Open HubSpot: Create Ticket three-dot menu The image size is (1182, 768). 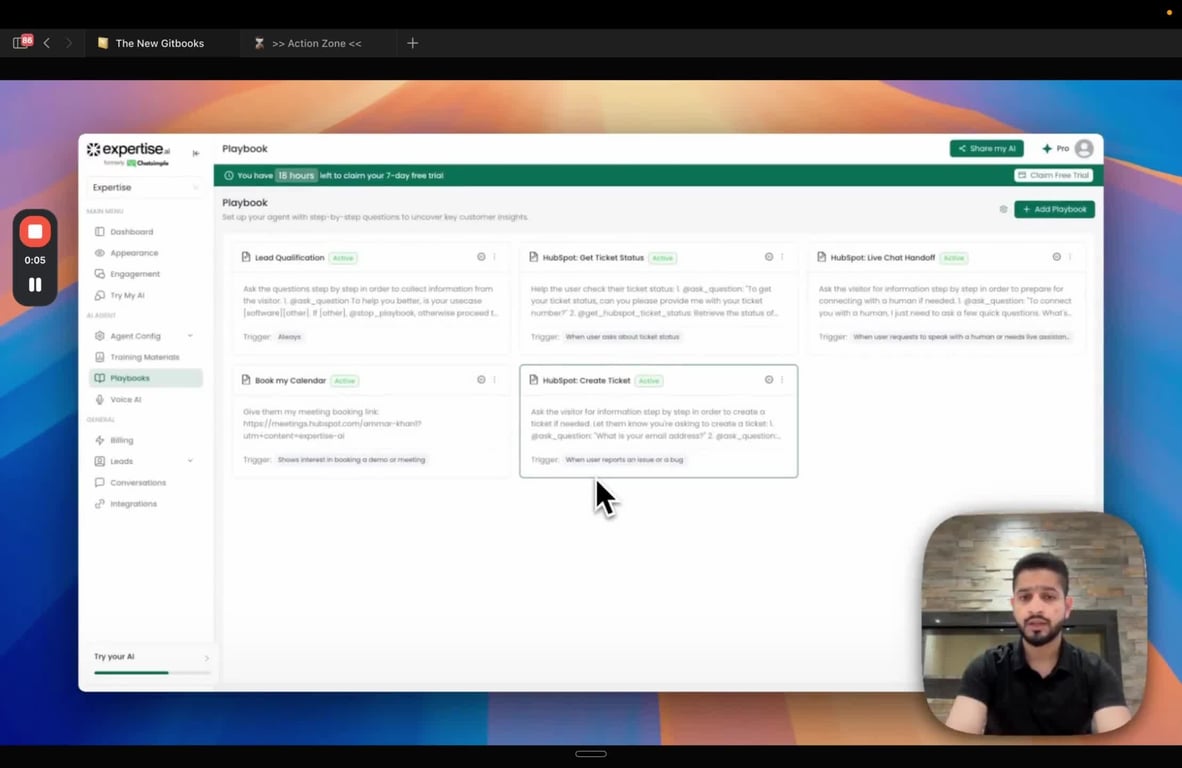tap(782, 380)
